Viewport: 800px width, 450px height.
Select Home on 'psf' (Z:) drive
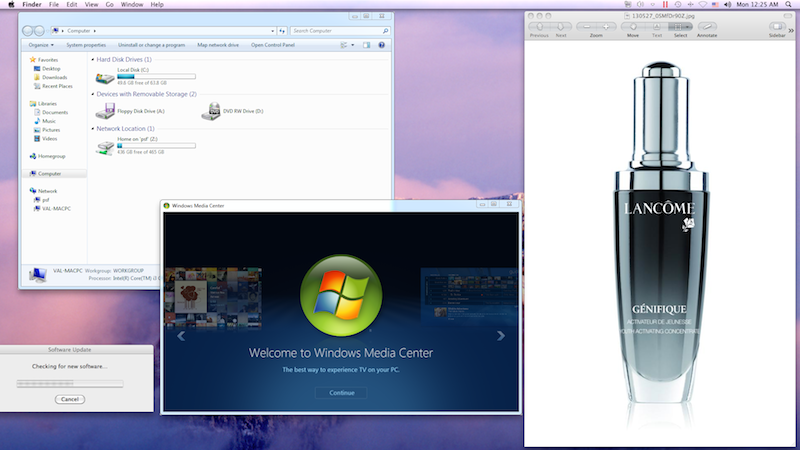click(145, 146)
